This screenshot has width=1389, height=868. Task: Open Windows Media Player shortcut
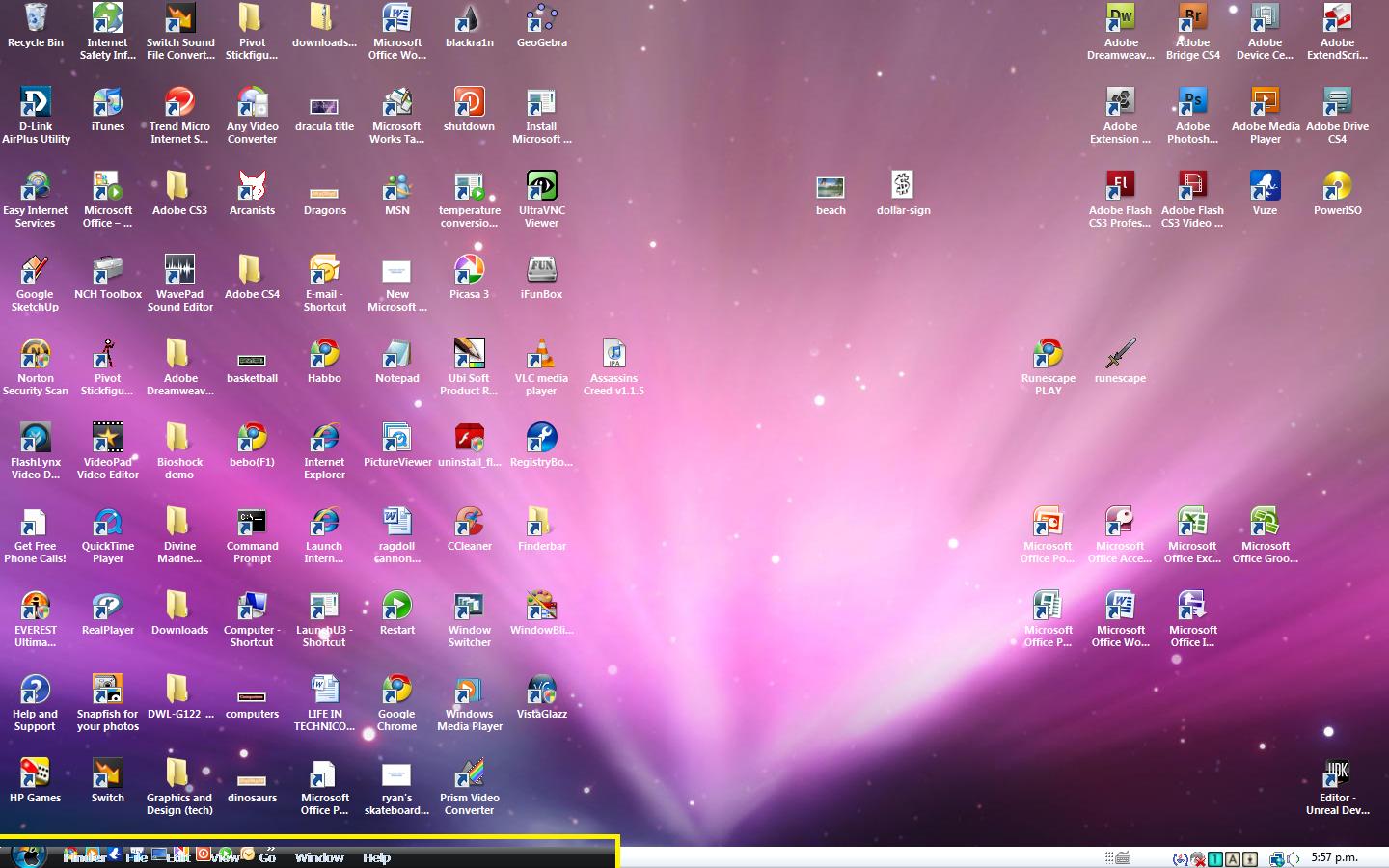(x=470, y=703)
